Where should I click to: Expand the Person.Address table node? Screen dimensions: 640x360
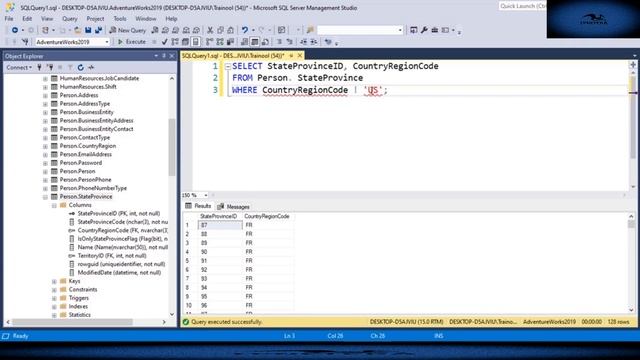click(x=45, y=96)
